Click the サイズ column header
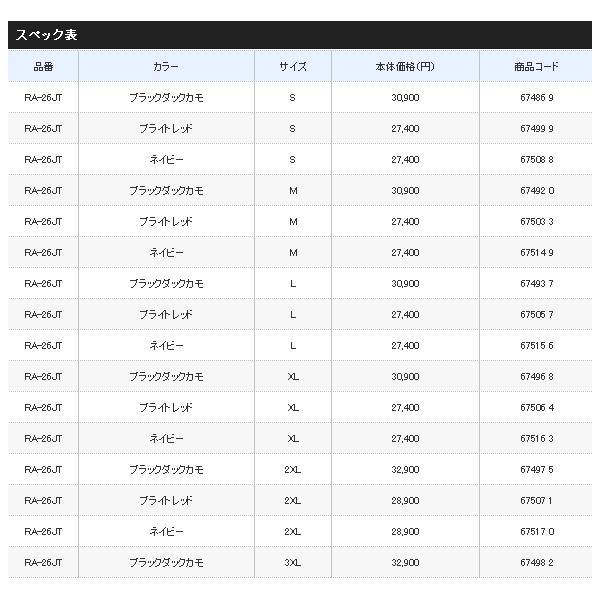 pyautogui.click(x=293, y=67)
